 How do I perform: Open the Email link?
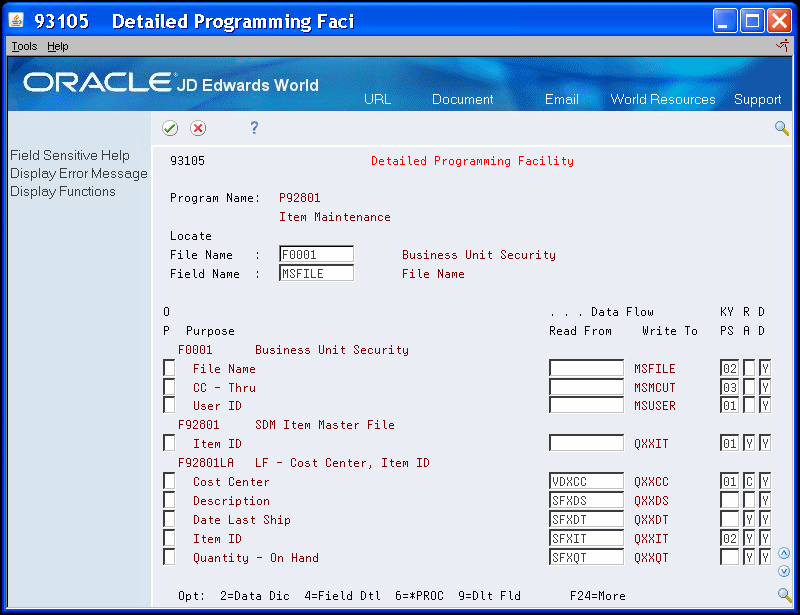tap(561, 99)
